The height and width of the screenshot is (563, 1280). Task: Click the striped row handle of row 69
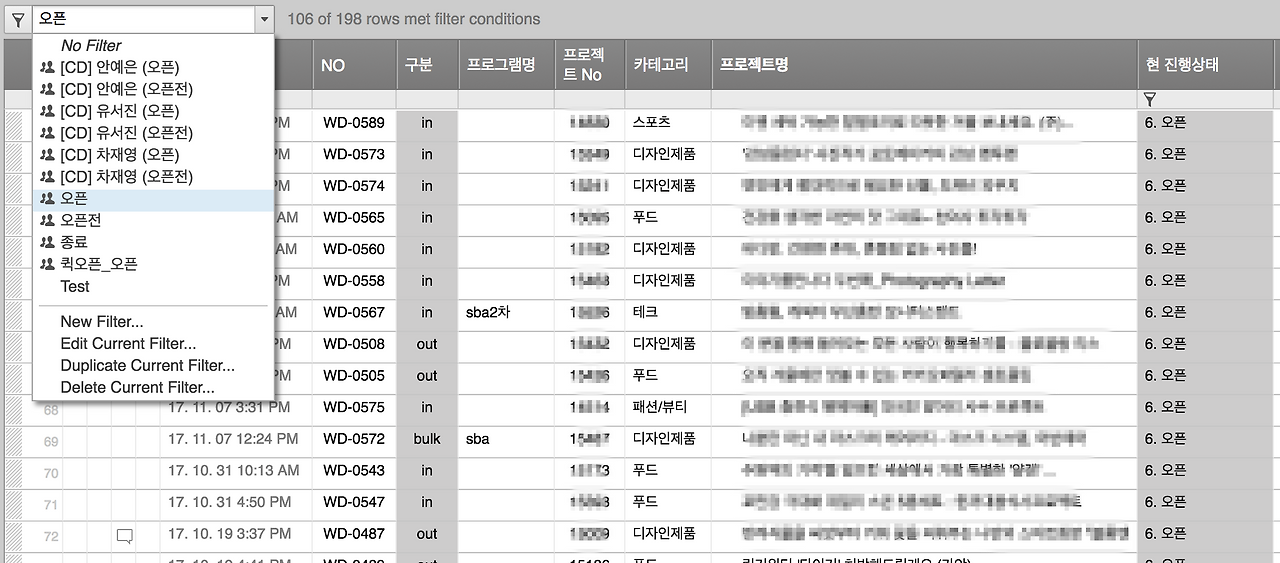pyautogui.click(x=14, y=440)
